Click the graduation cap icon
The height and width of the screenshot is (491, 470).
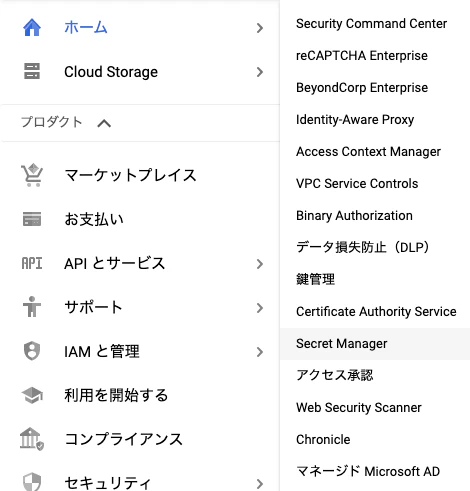click(x=32, y=395)
